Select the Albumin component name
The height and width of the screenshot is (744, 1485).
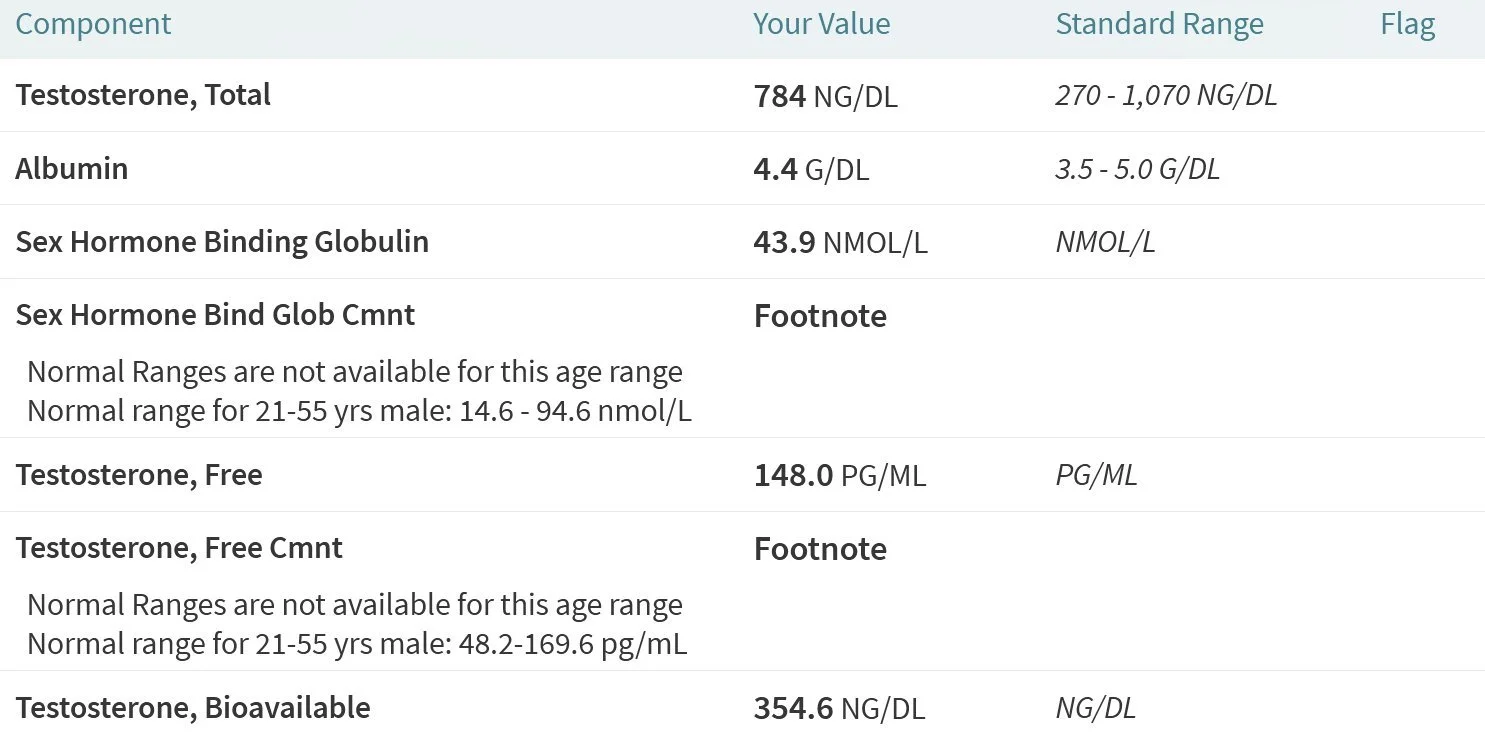[72, 168]
